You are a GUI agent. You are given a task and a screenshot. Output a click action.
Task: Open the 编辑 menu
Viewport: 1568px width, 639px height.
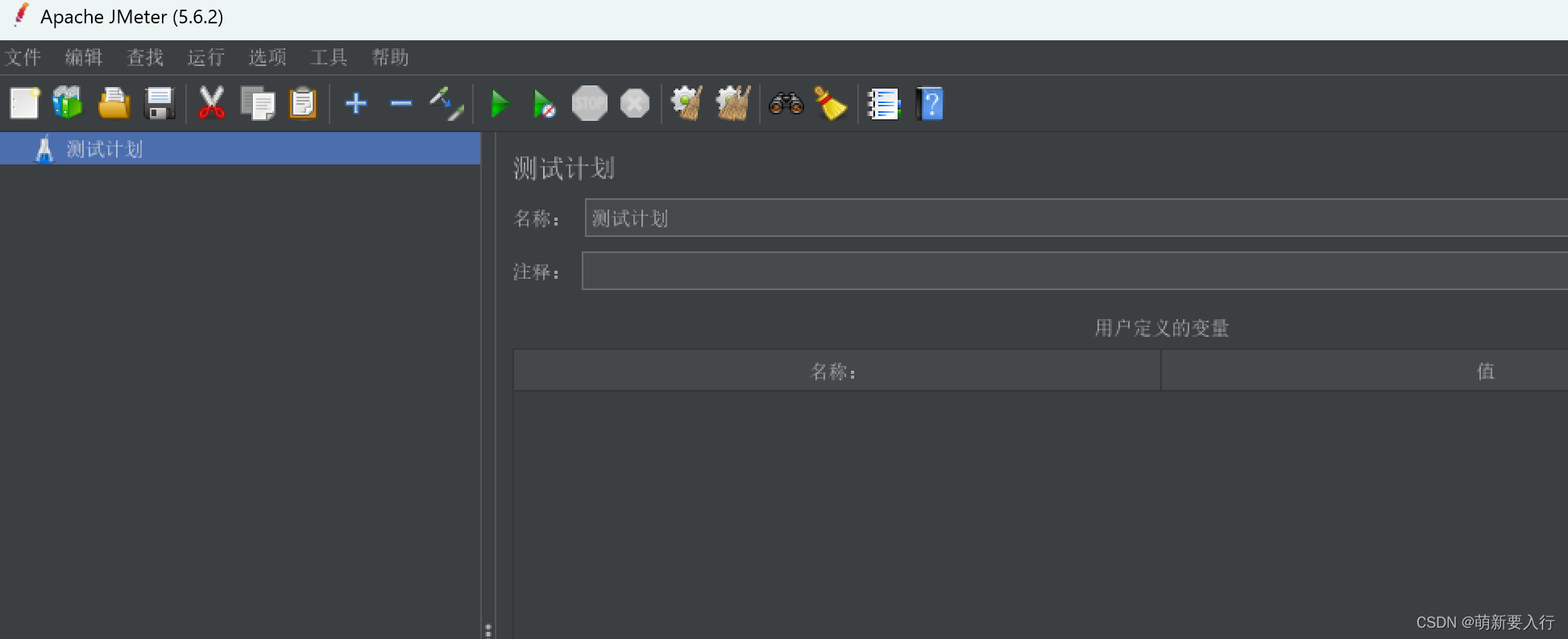click(84, 57)
